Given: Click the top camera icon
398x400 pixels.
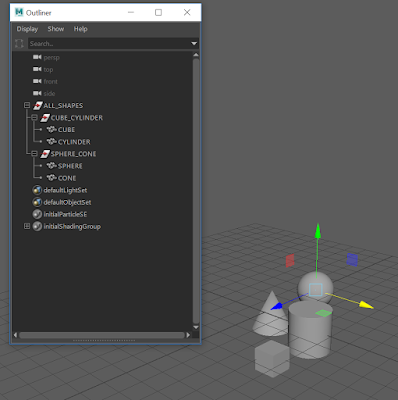Looking at the screenshot, I should coord(37,69).
